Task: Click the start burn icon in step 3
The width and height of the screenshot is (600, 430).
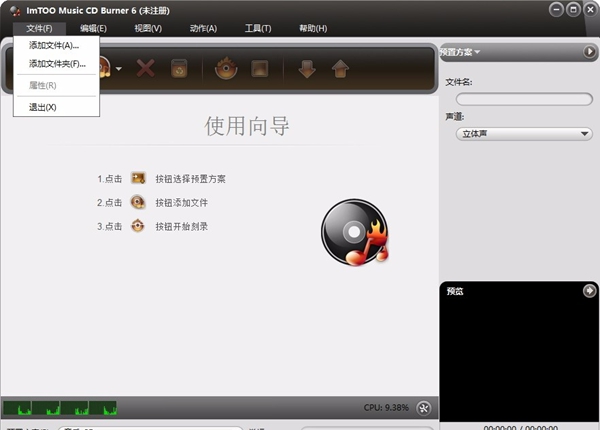Action: click(x=138, y=226)
